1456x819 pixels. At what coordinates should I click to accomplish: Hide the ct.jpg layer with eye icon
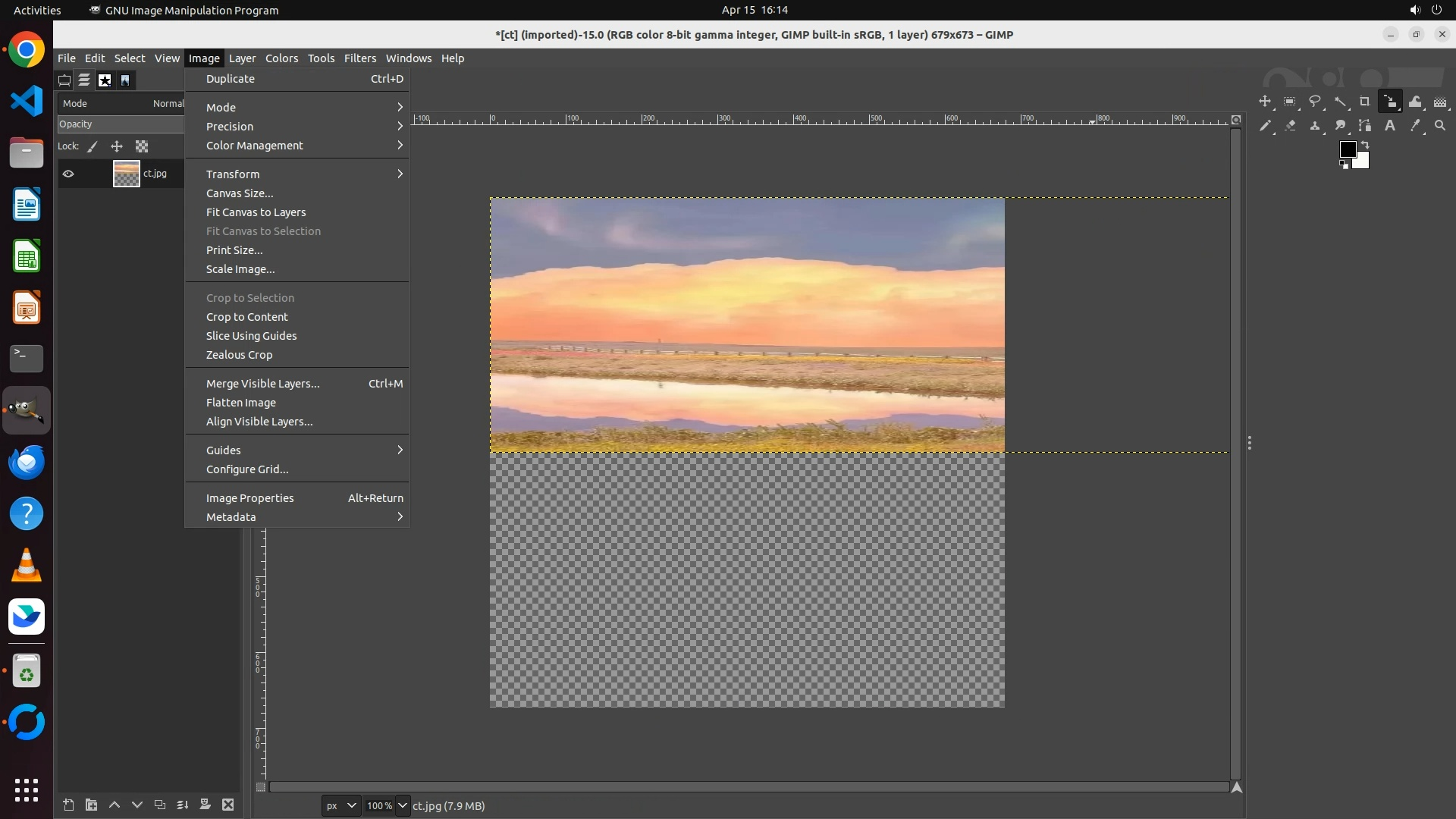(68, 174)
